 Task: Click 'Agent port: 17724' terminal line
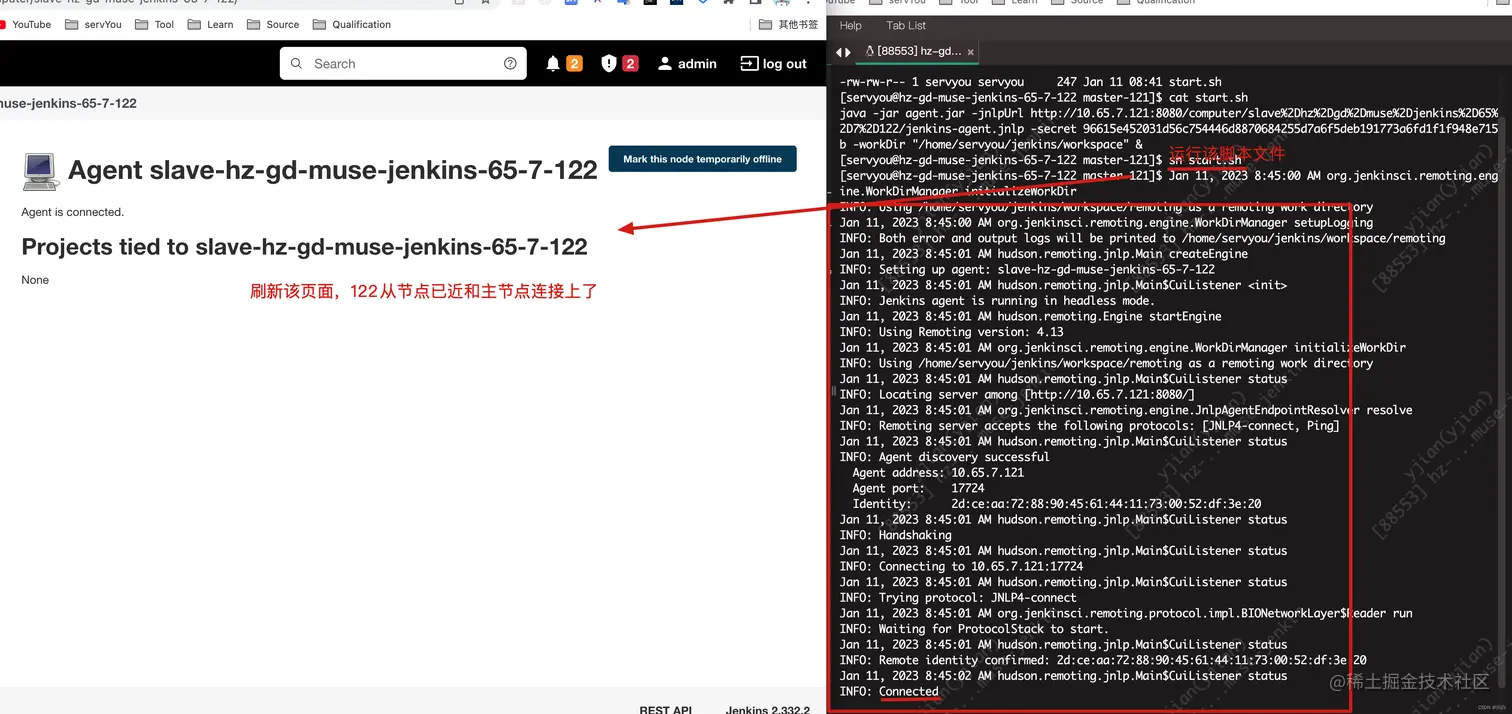(918, 488)
